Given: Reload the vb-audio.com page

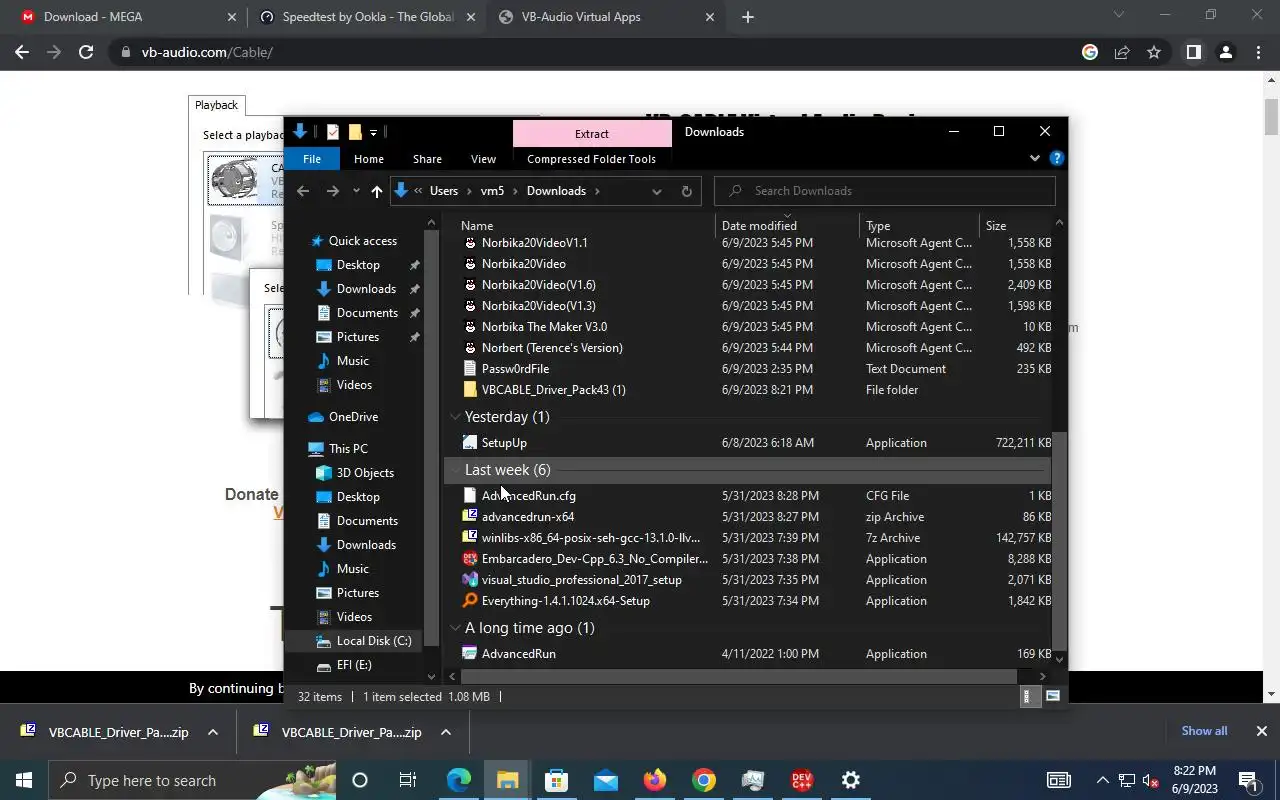Looking at the screenshot, I should (86, 52).
